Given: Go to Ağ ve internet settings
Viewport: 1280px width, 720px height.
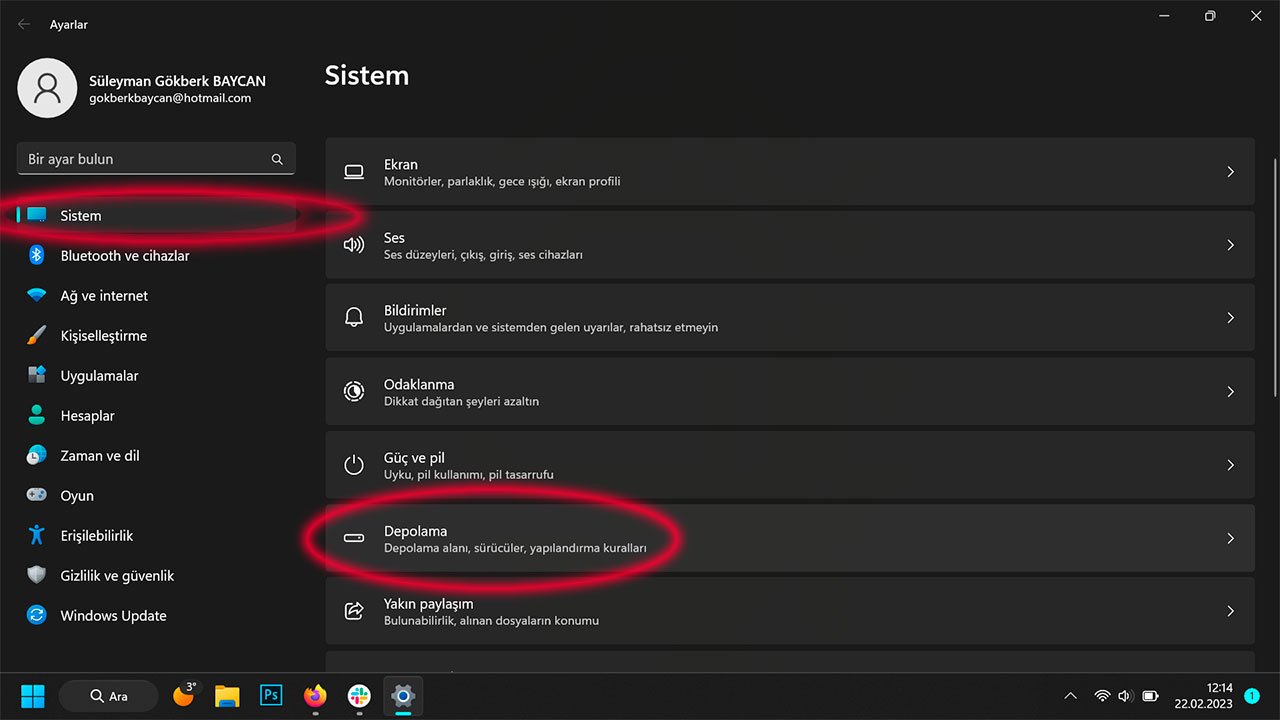Looking at the screenshot, I should (x=156, y=296).
